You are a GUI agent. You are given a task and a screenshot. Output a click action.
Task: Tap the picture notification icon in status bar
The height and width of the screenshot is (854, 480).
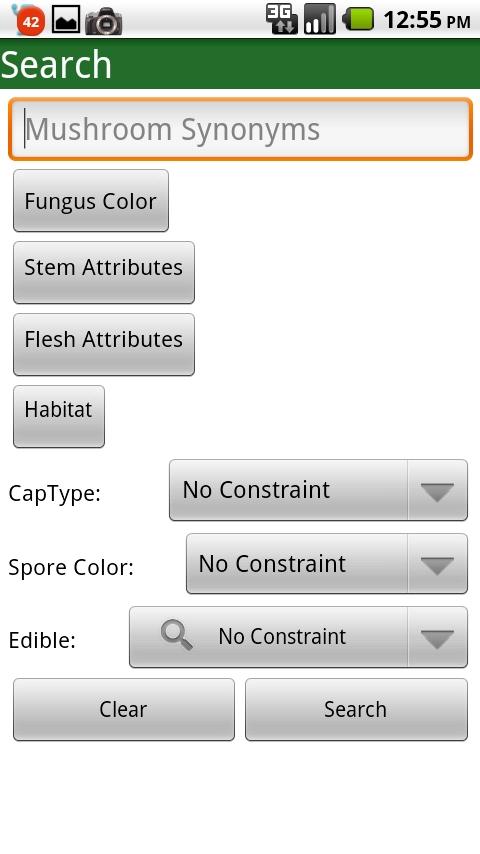[x=66, y=20]
